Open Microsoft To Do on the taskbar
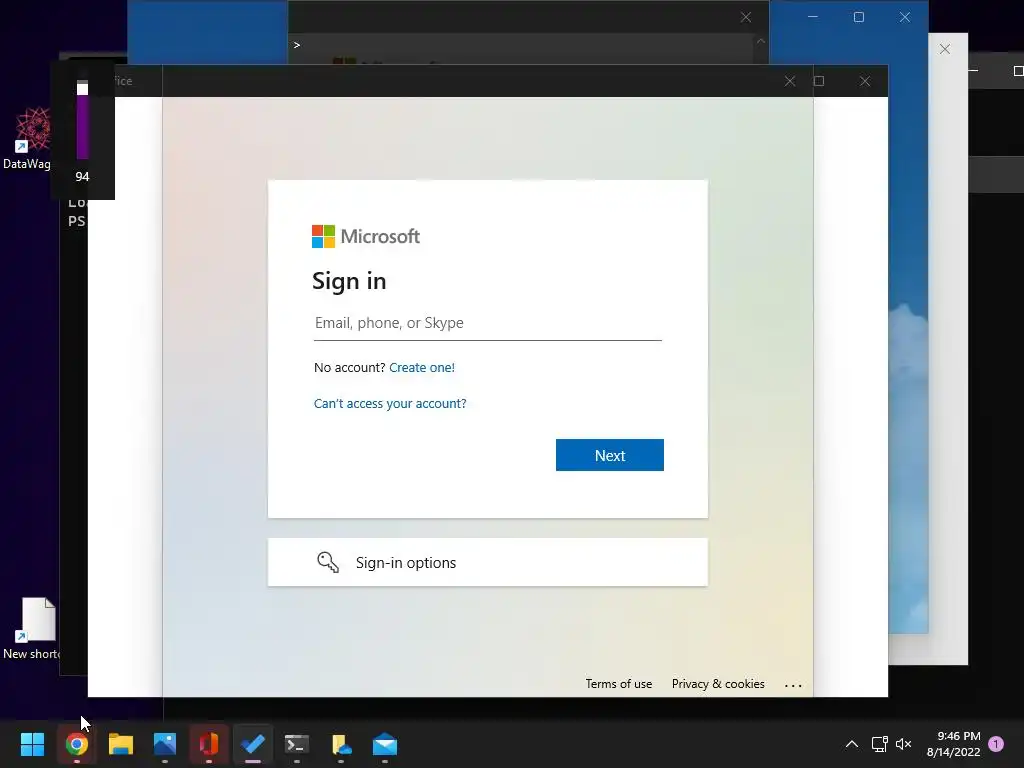This screenshot has height=768, width=1024. (253, 744)
